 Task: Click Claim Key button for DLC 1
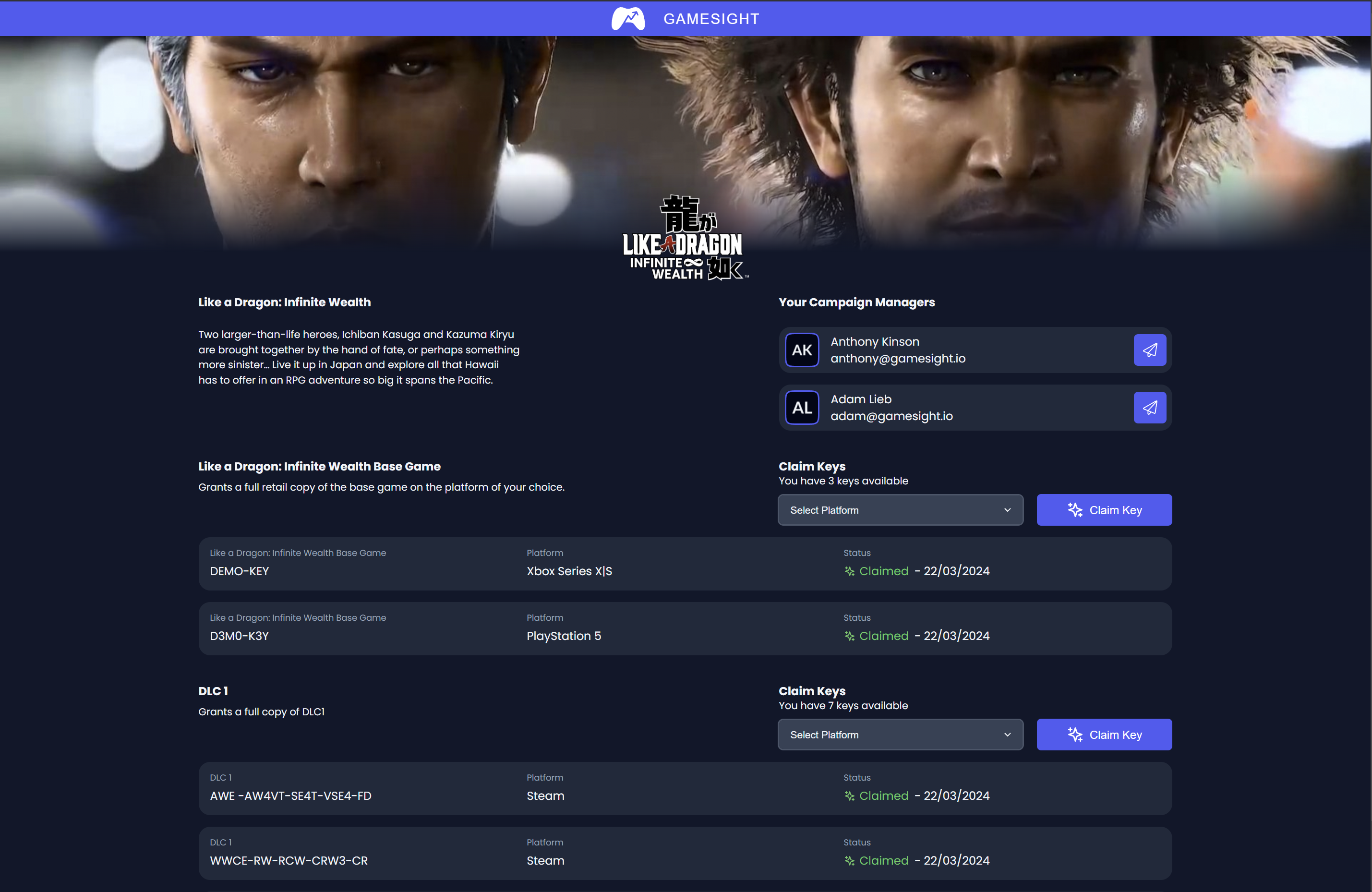pos(1104,735)
